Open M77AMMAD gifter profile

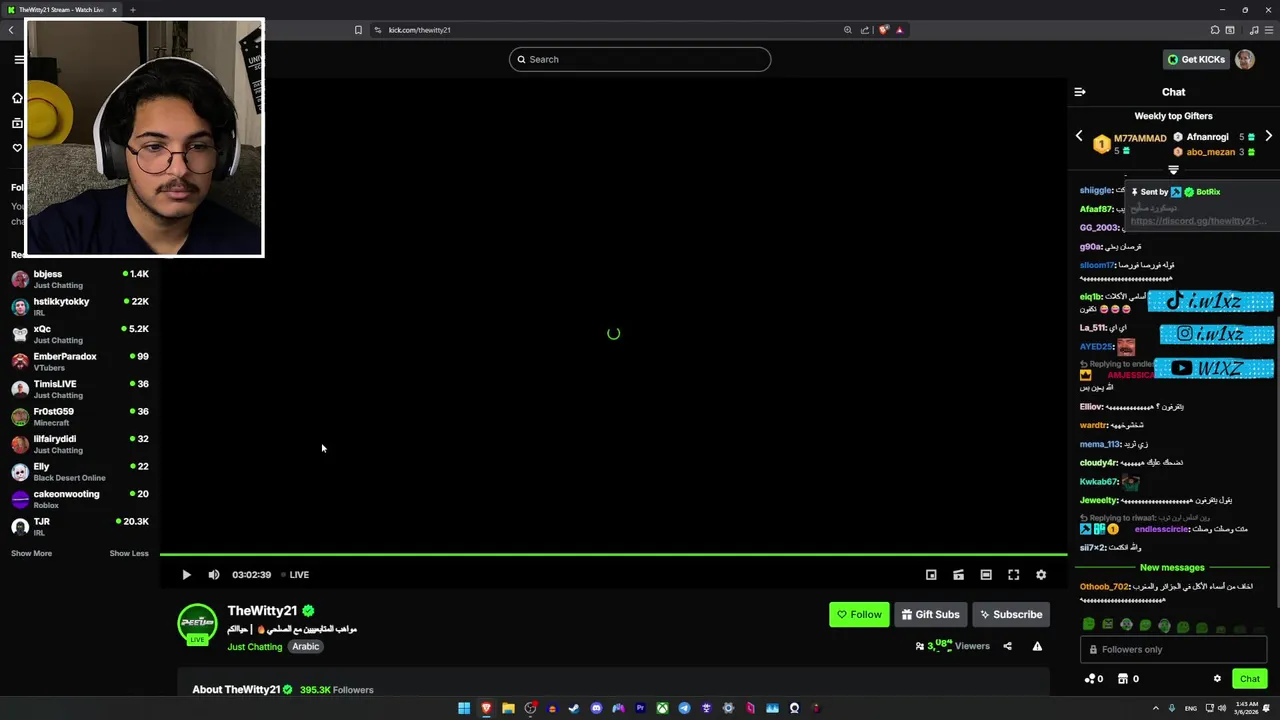pyautogui.click(x=1140, y=139)
